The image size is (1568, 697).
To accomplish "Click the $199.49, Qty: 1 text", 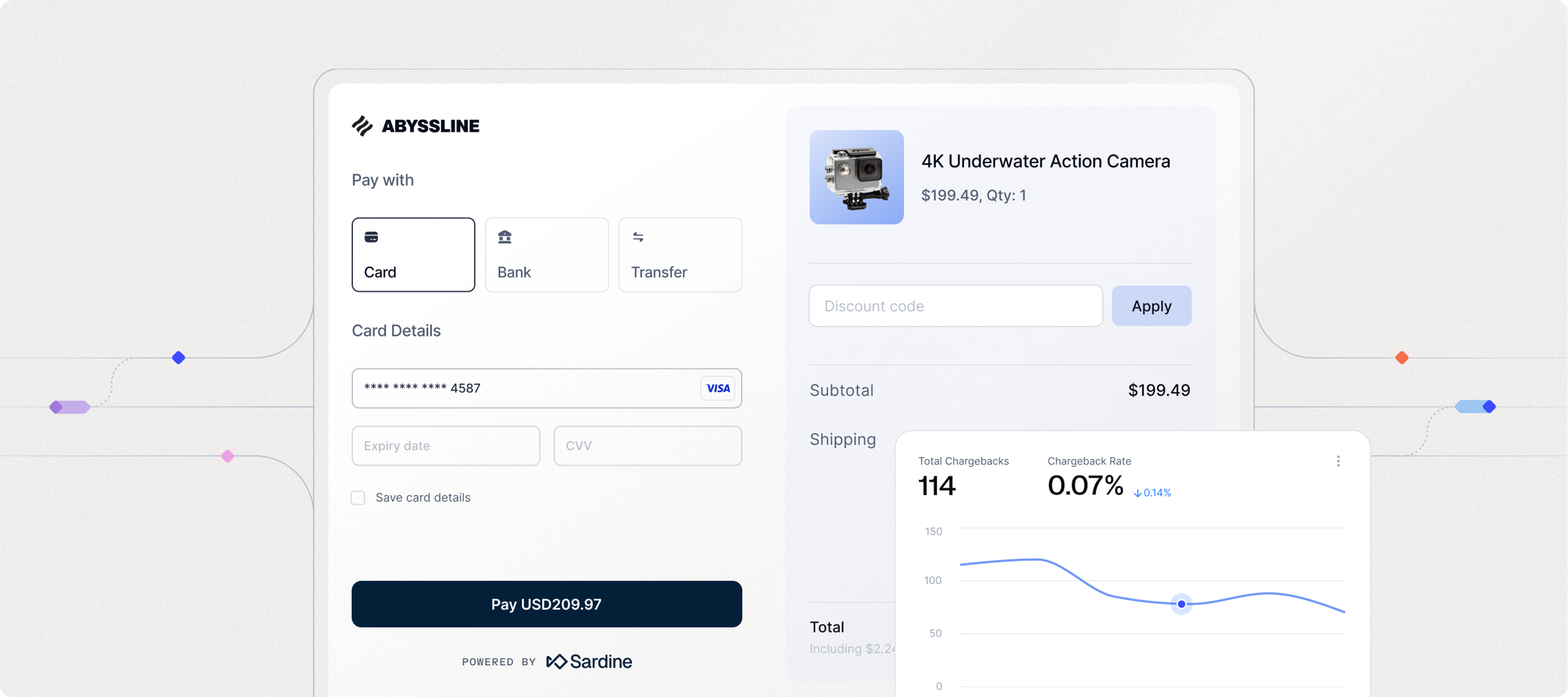I will [973, 195].
